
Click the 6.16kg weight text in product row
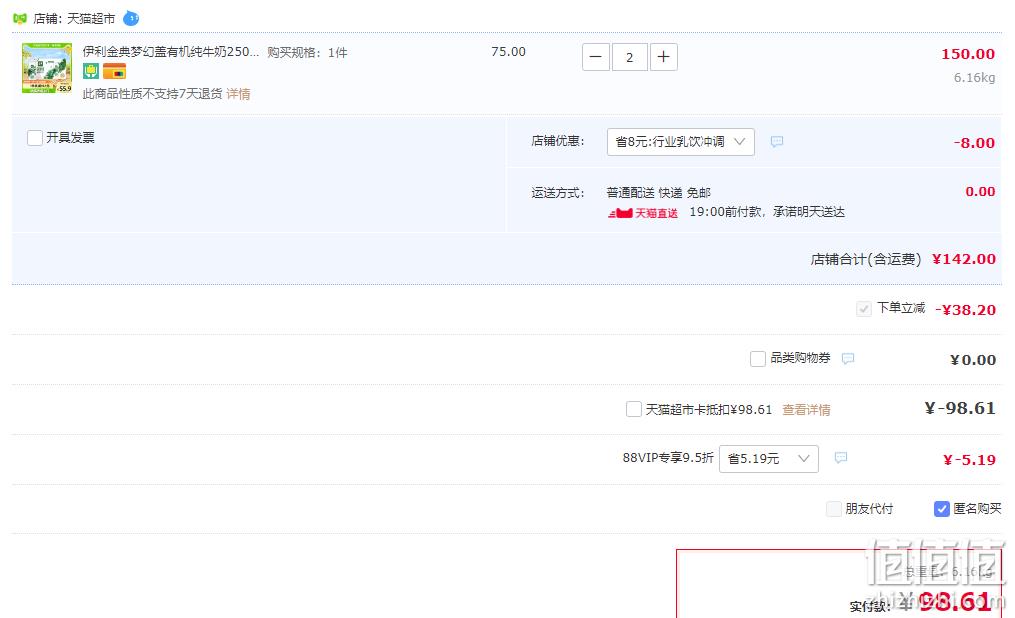coord(974,78)
